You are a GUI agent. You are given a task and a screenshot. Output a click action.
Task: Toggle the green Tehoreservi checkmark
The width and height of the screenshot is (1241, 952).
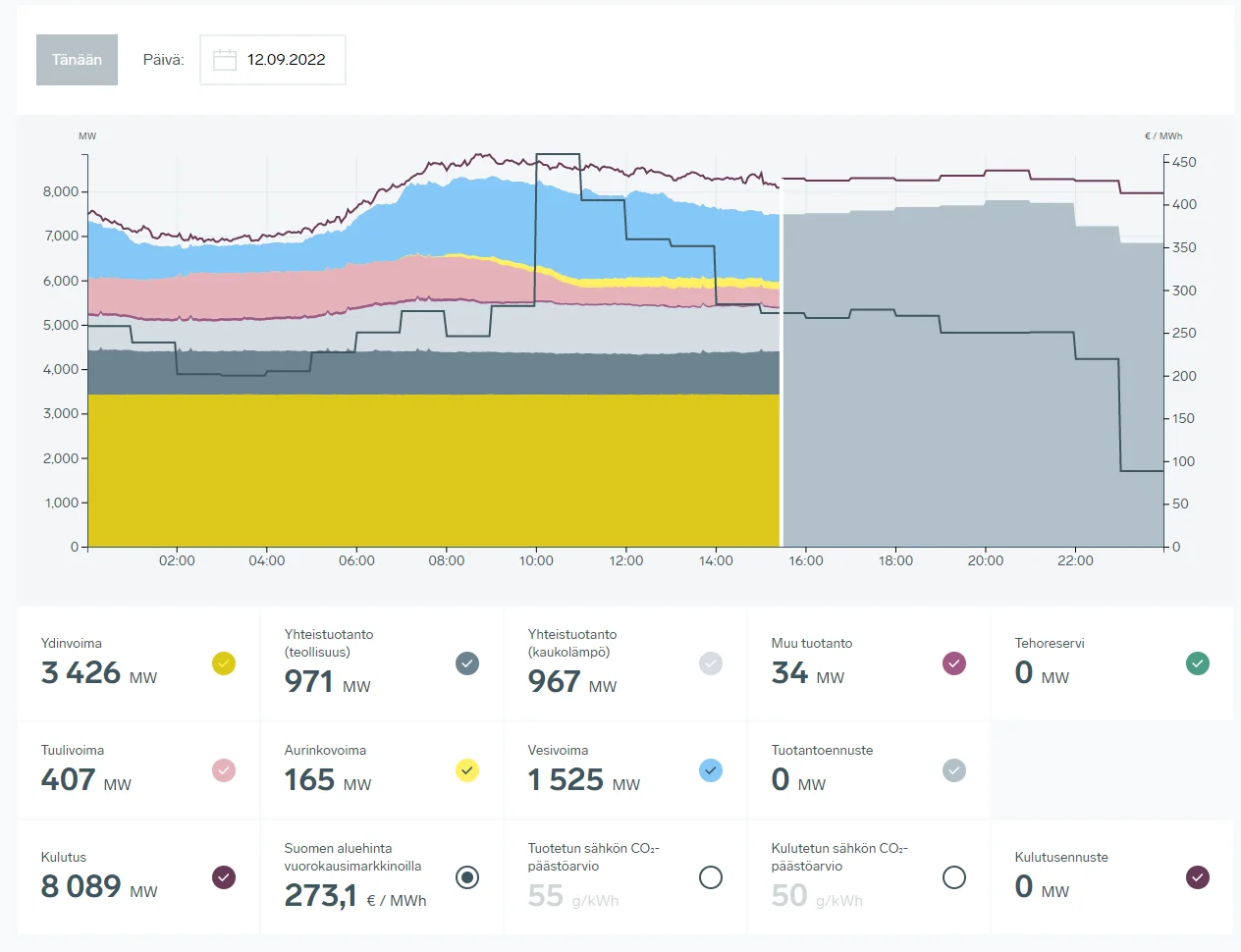(x=1198, y=663)
